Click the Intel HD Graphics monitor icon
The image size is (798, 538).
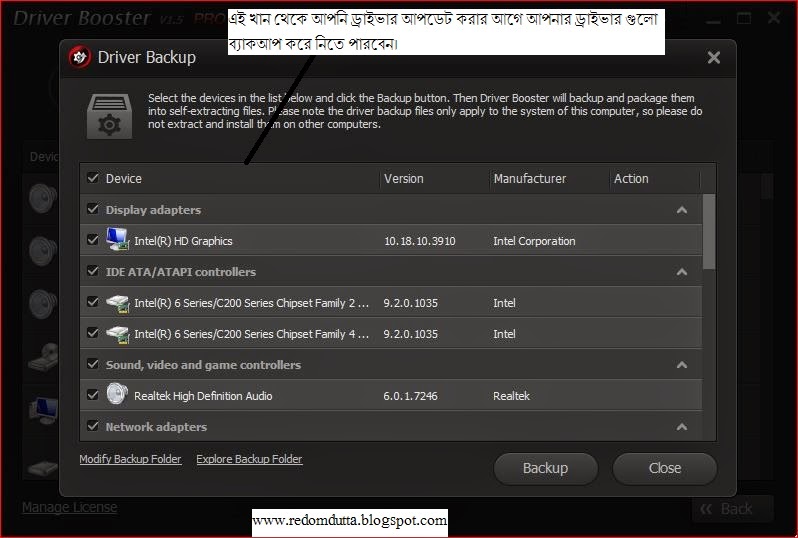pos(118,239)
